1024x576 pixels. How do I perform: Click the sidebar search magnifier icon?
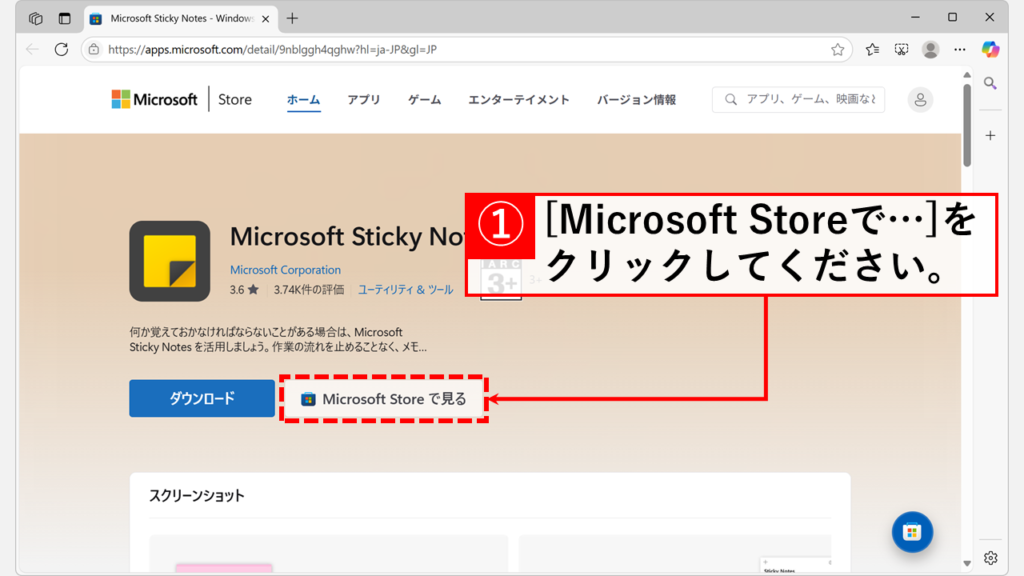[x=990, y=83]
